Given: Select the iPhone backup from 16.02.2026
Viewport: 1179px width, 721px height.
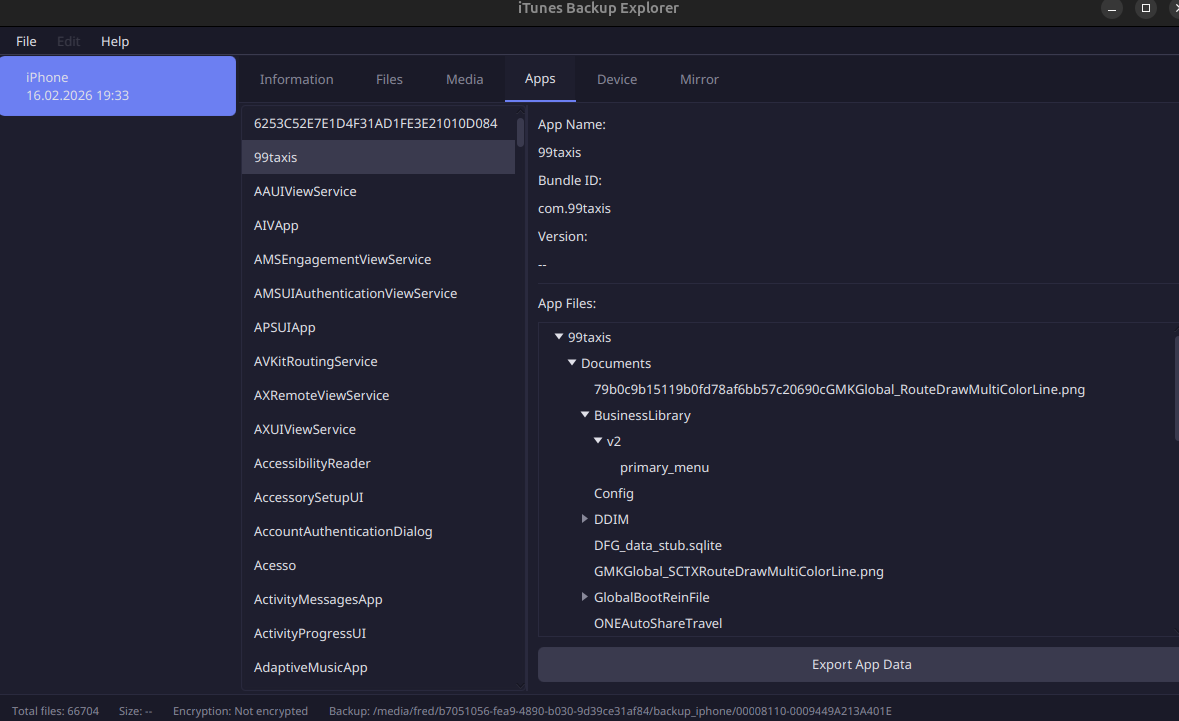Looking at the screenshot, I should point(118,86).
